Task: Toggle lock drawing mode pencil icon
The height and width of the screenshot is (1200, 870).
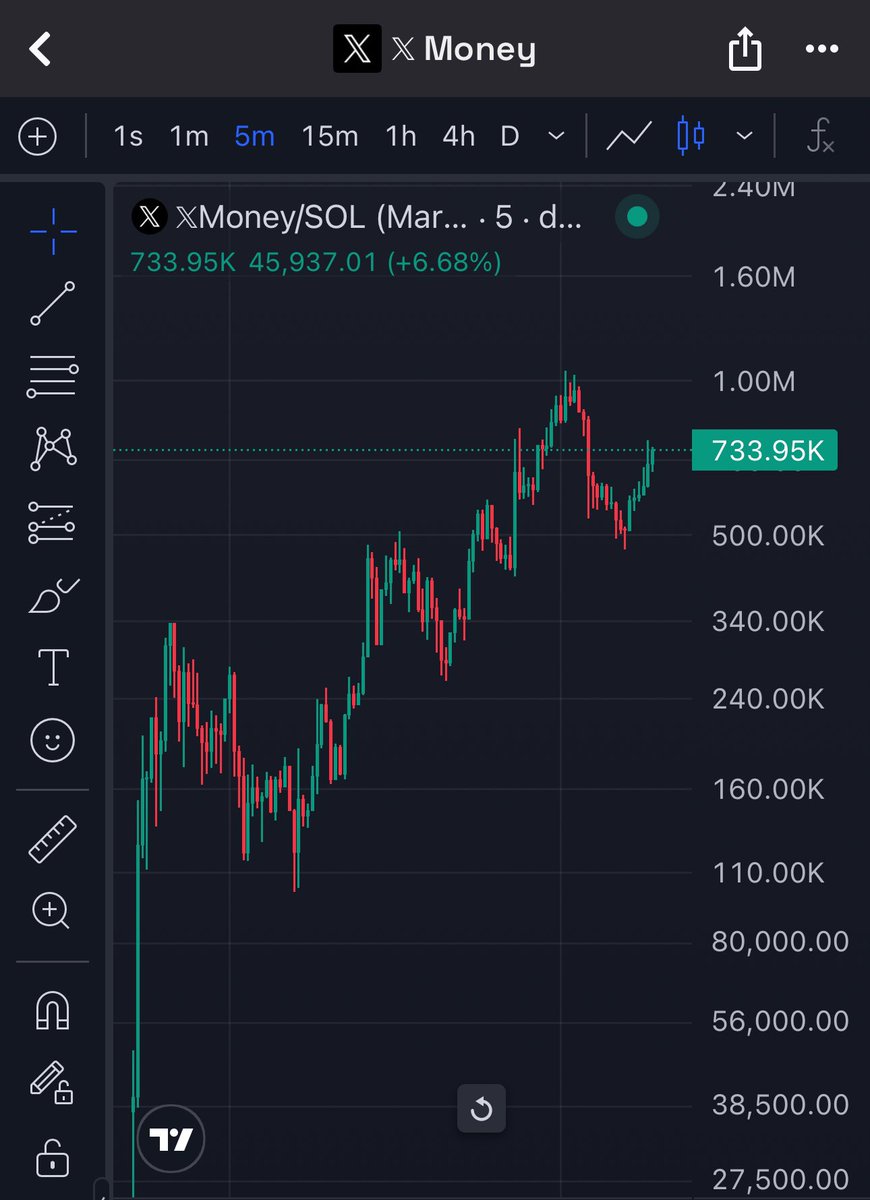Action: point(53,1083)
